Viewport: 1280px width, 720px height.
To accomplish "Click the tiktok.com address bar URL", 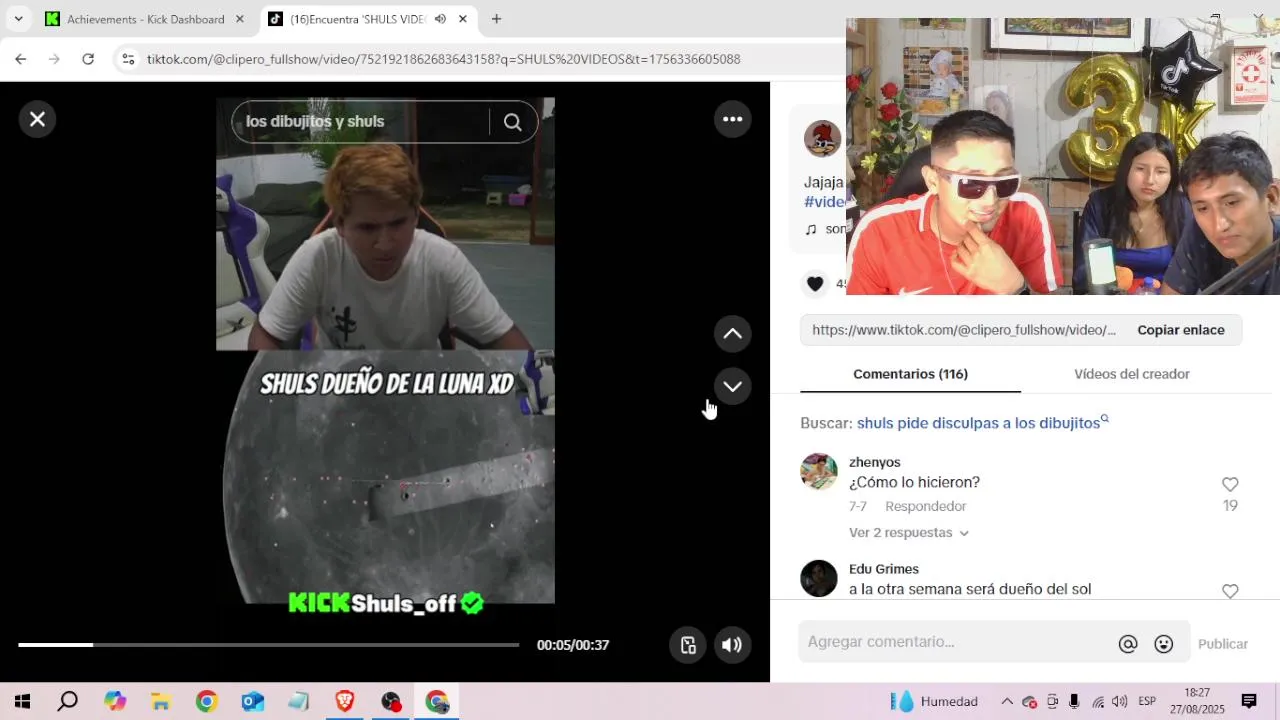I will click(443, 59).
